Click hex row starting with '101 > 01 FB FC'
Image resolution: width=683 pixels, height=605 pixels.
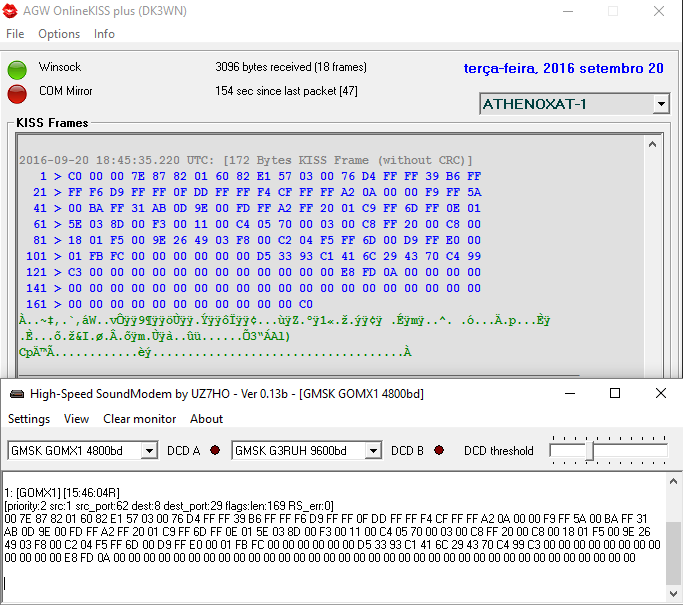click(x=254, y=256)
